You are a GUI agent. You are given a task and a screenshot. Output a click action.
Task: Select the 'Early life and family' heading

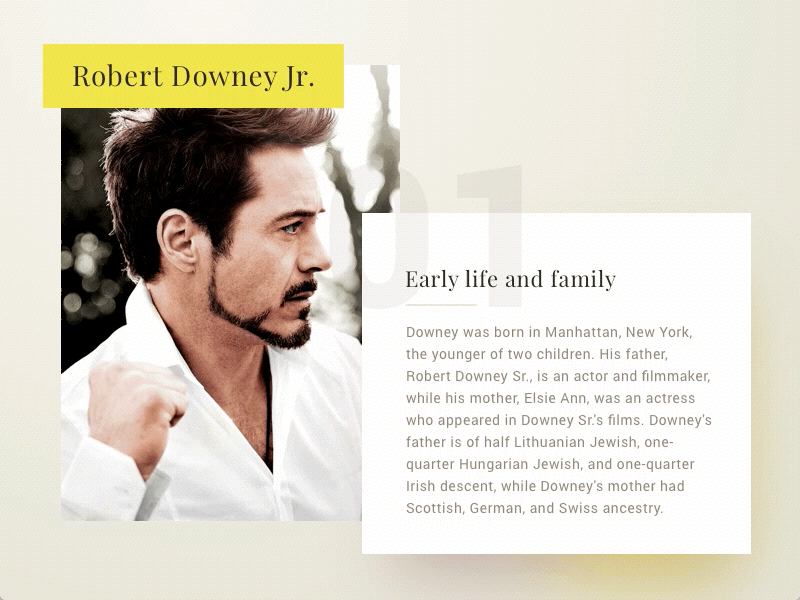[511, 280]
